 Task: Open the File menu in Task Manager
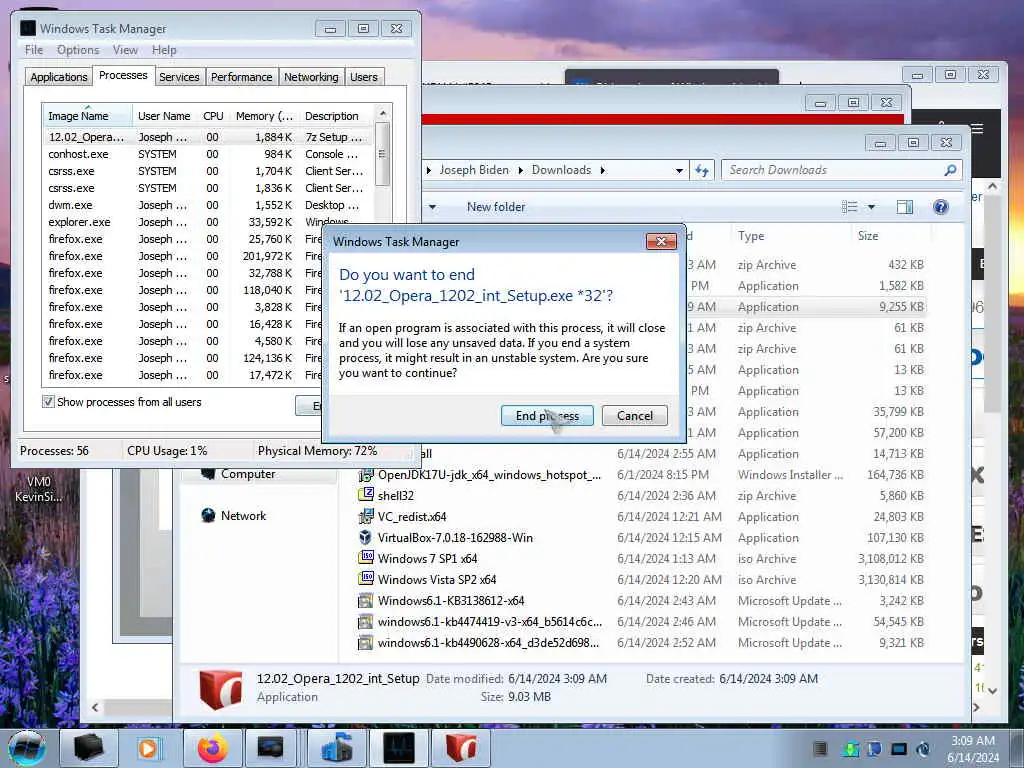(34, 50)
